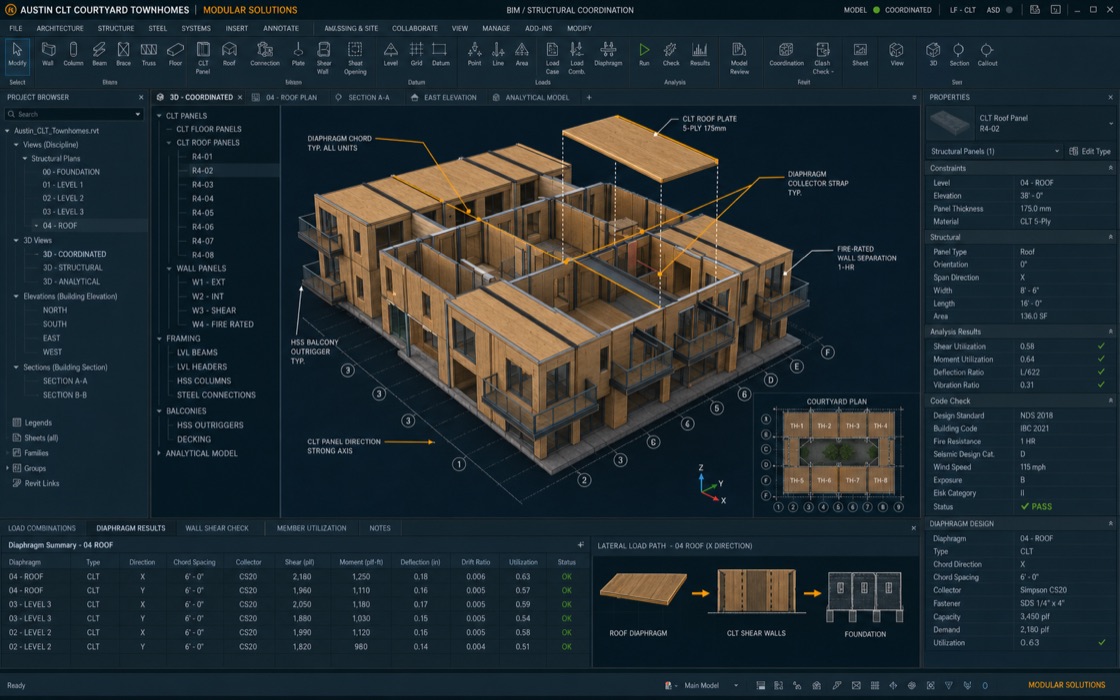This screenshot has width=1120, height=700.
Task: Open analysis Results
Action: tap(700, 55)
